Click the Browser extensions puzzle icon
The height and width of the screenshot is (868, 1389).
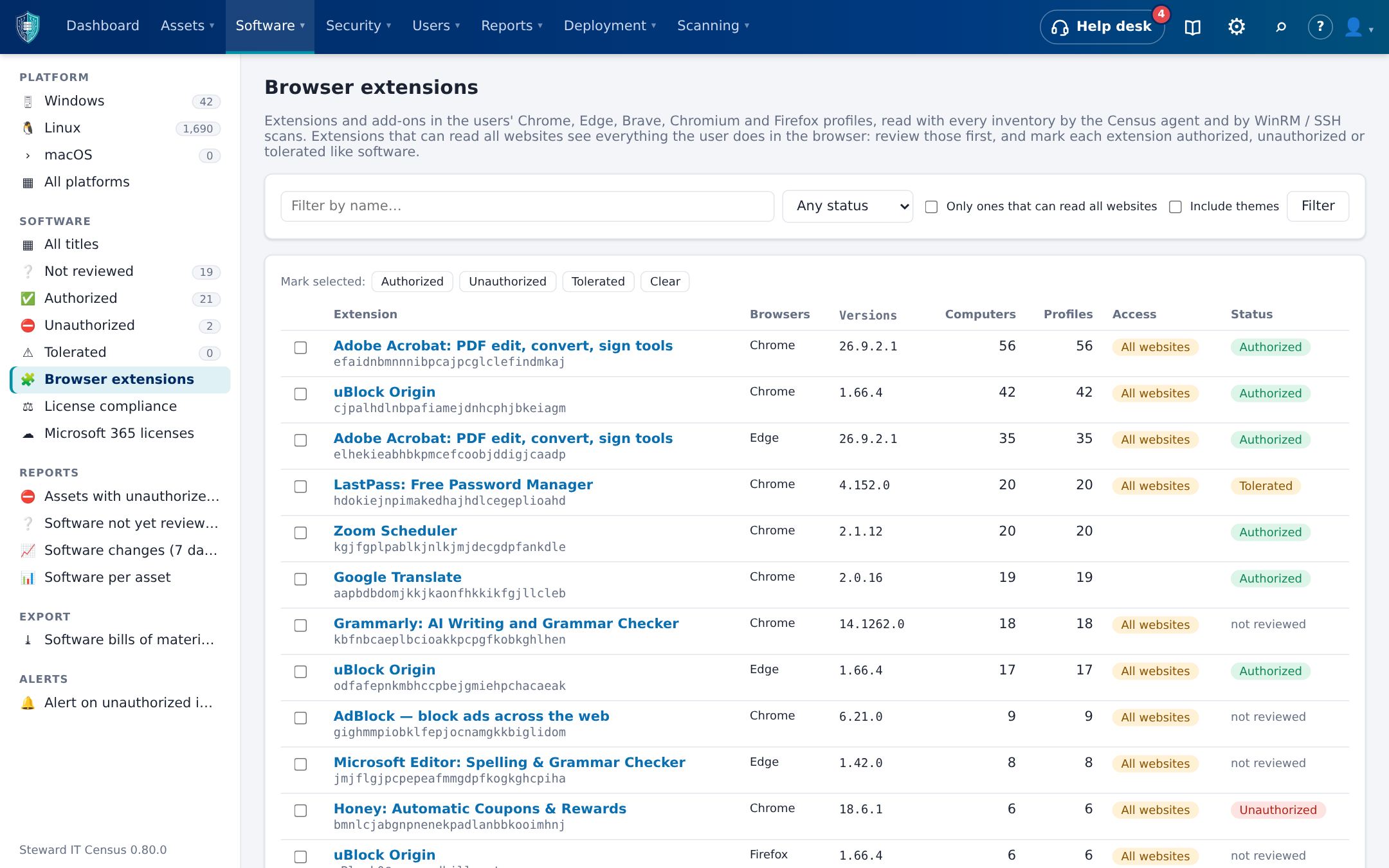(x=28, y=380)
